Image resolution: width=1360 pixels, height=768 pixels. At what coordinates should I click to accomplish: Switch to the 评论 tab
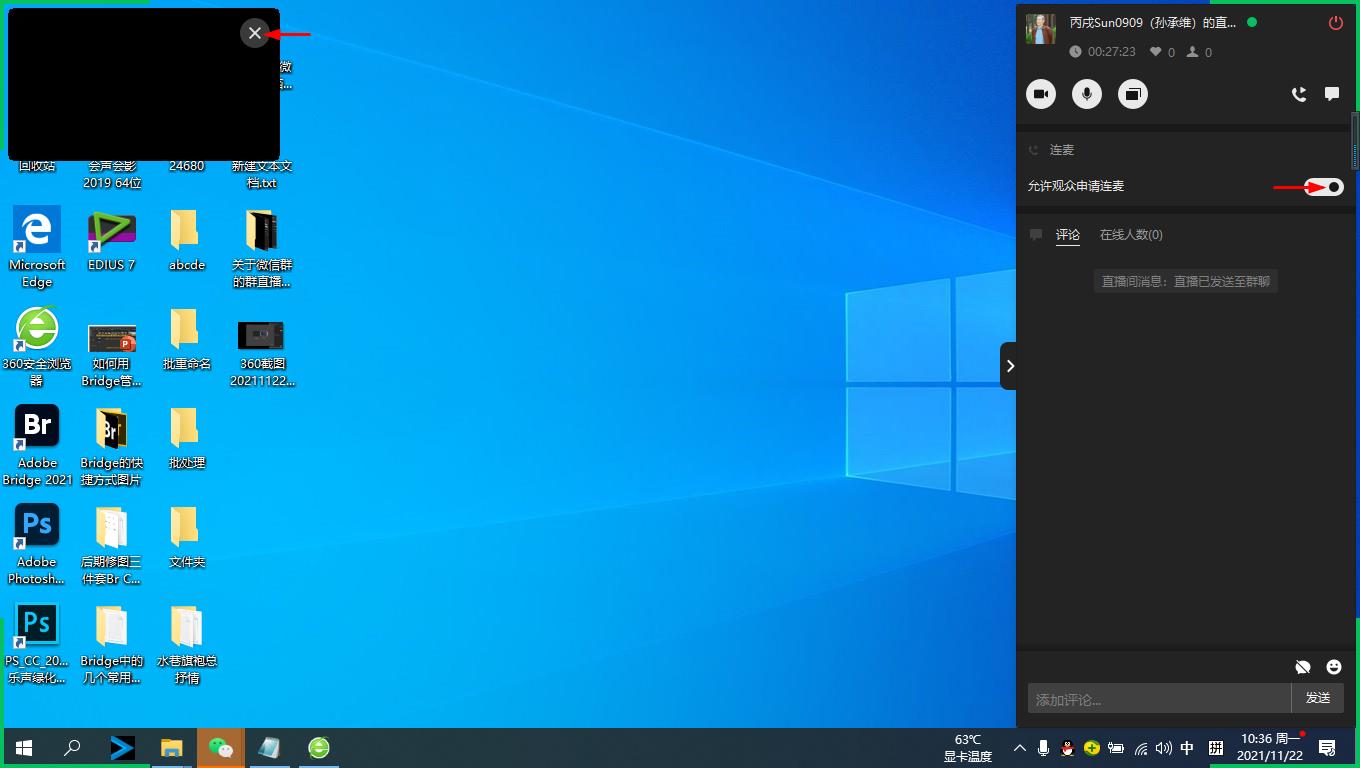pyautogui.click(x=1068, y=235)
